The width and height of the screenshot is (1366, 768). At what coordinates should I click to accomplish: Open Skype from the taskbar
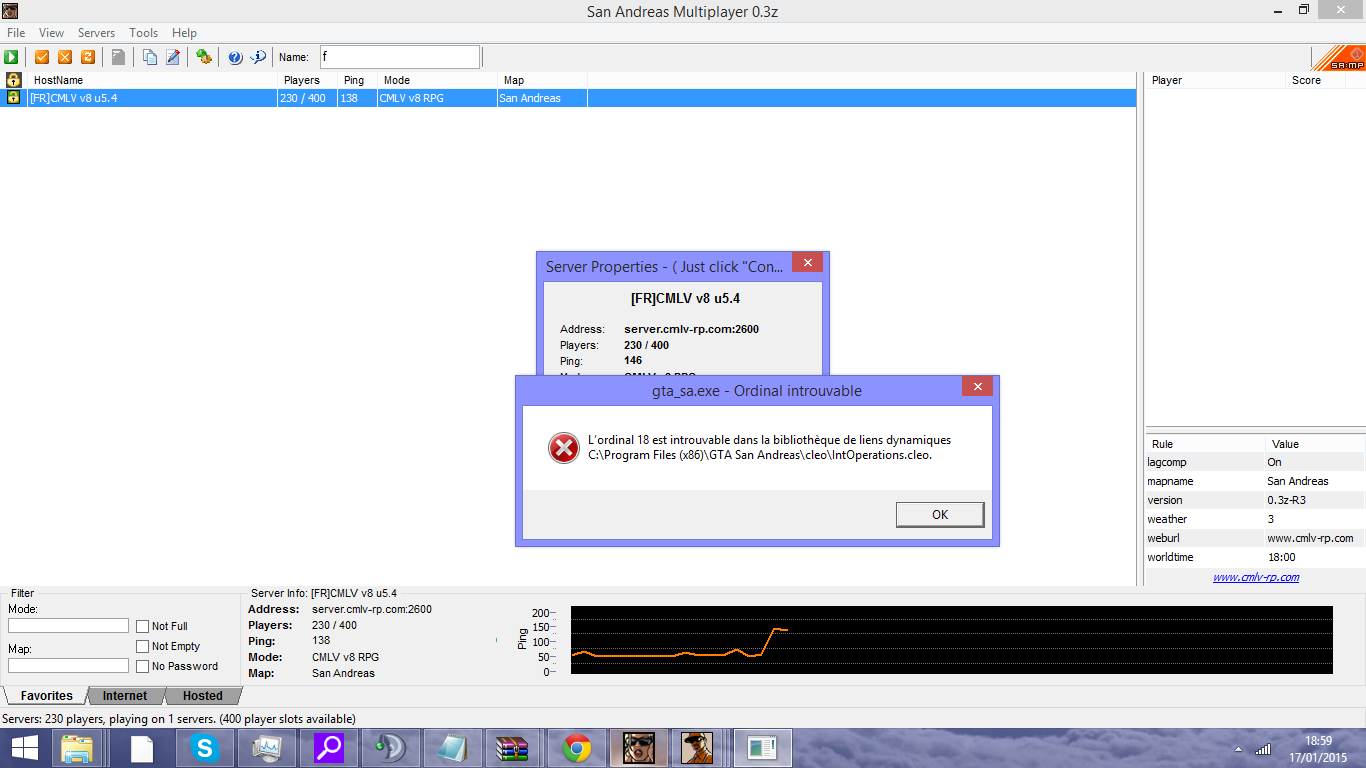pos(205,748)
